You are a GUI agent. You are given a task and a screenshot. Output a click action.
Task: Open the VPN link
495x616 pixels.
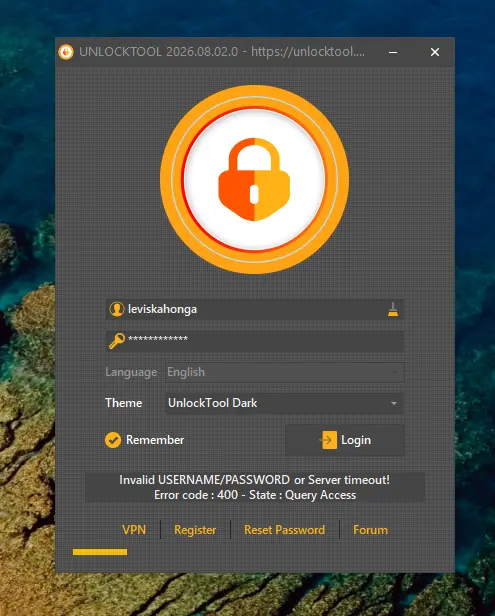point(134,530)
